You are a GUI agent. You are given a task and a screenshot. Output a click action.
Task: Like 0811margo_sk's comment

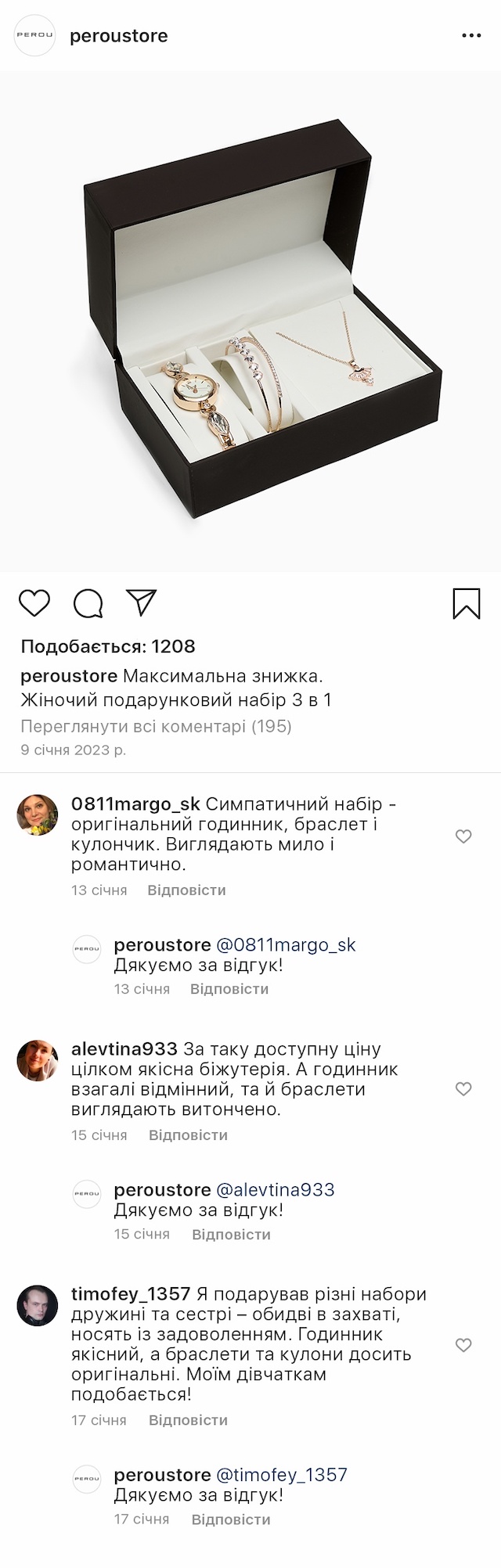(x=463, y=836)
